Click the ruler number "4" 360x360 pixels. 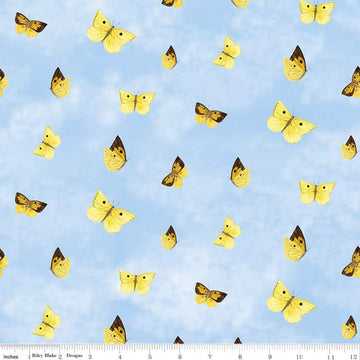coord(120,356)
